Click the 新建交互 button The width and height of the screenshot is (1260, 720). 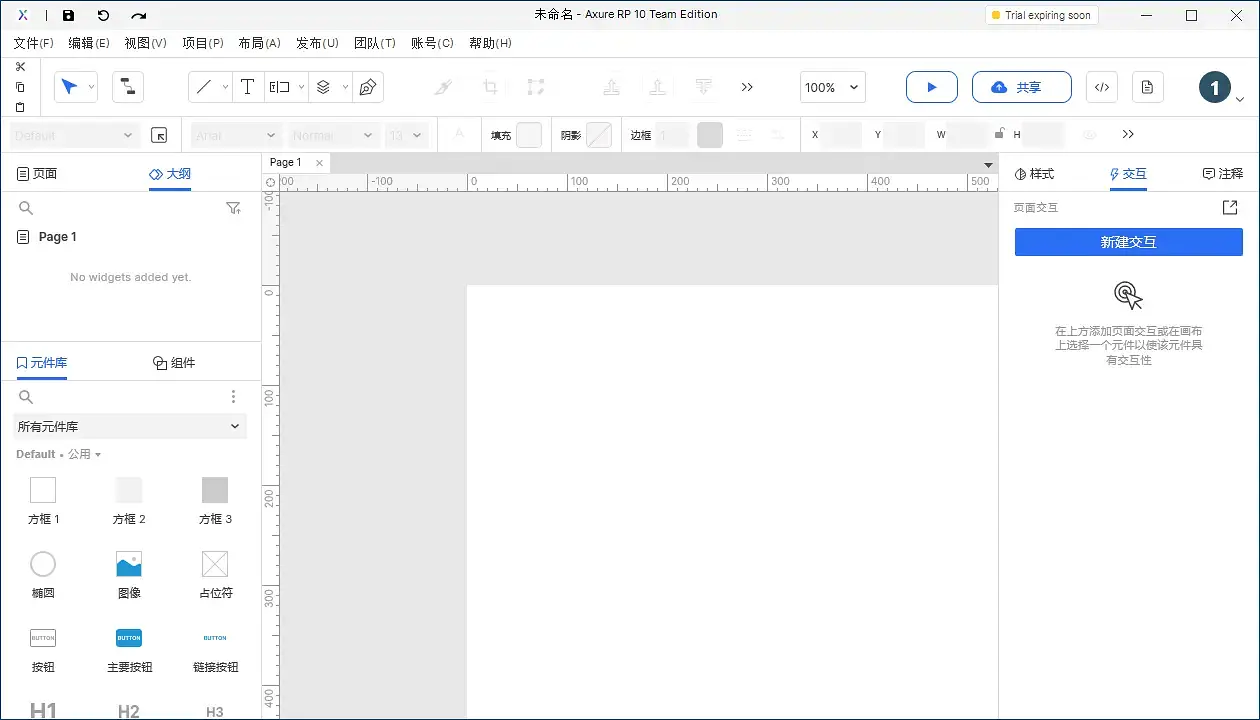tap(1128, 242)
